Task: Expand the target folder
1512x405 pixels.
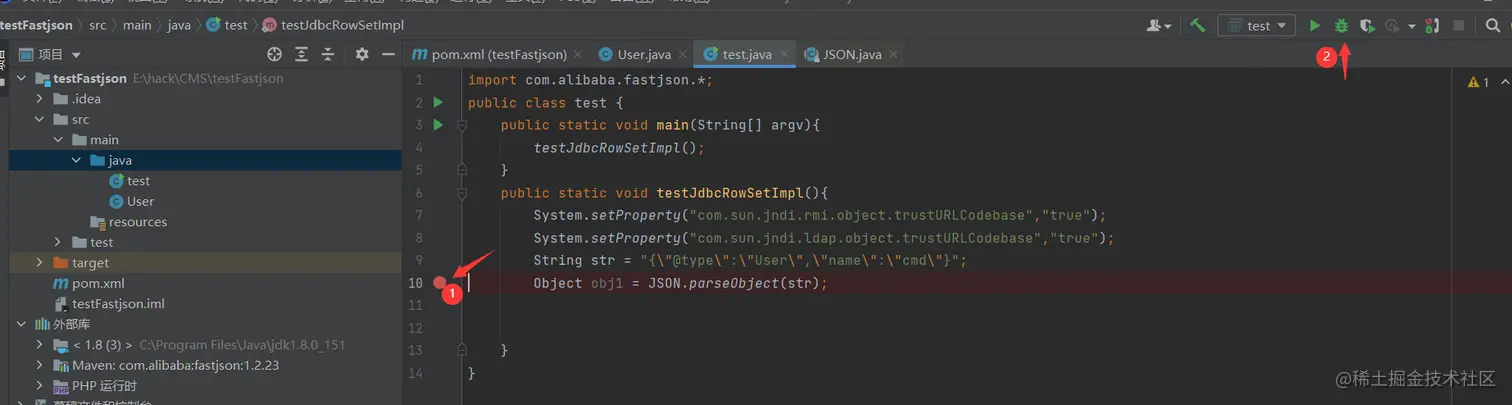Action: pyautogui.click(x=40, y=263)
